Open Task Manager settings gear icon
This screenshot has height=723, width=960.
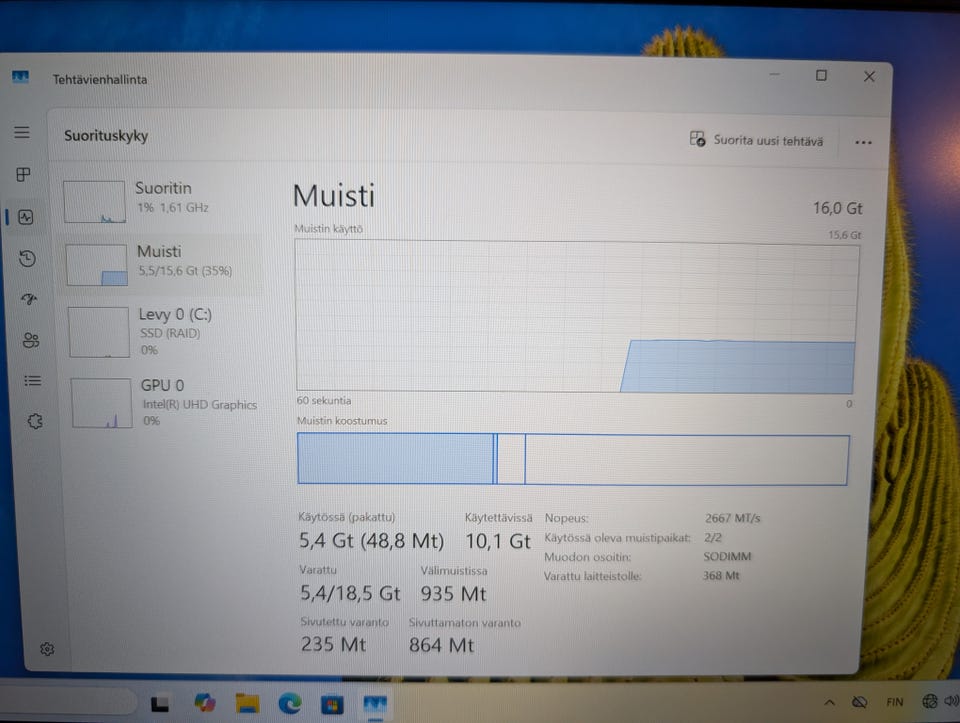click(47, 649)
